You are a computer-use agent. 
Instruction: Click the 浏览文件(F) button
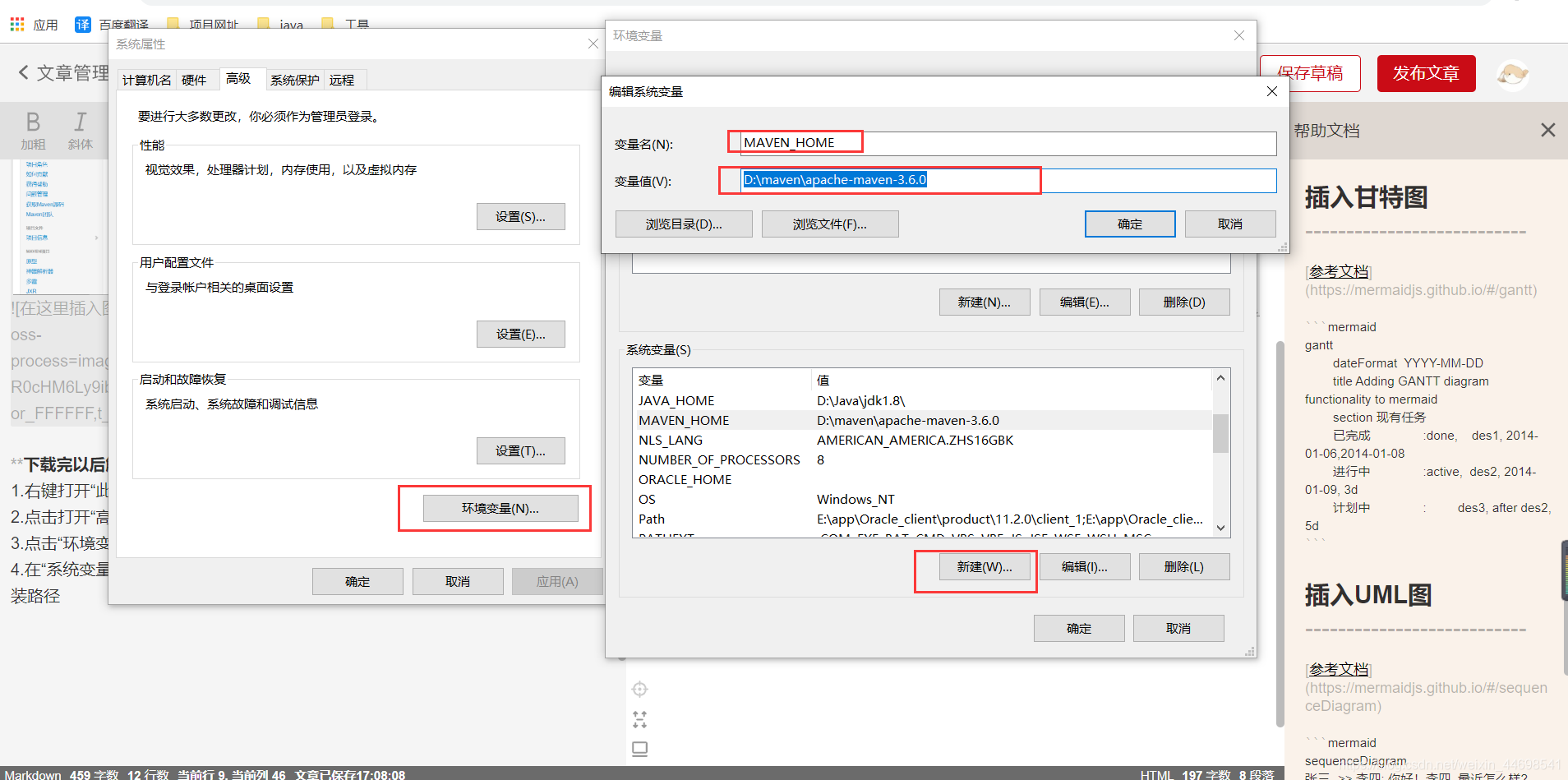pyautogui.click(x=830, y=224)
